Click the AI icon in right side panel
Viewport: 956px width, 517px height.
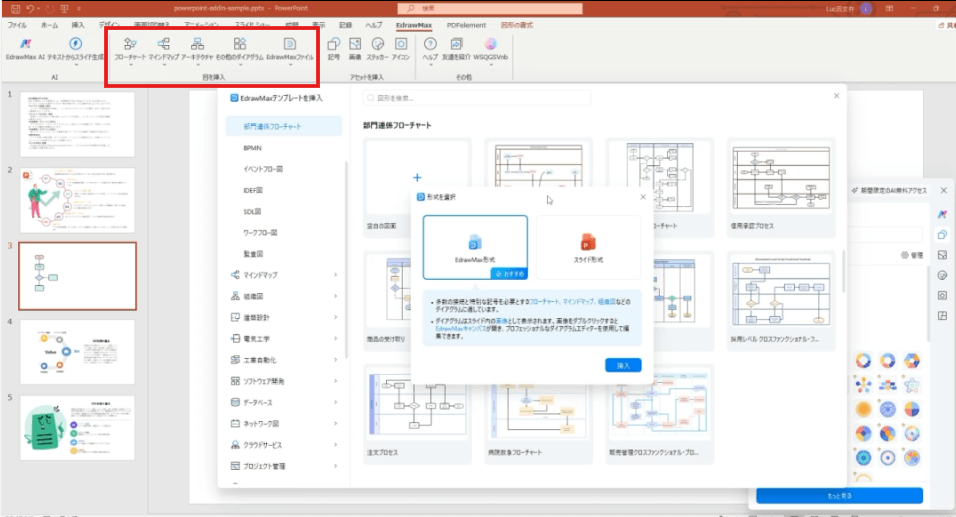(x=943, y=214)
